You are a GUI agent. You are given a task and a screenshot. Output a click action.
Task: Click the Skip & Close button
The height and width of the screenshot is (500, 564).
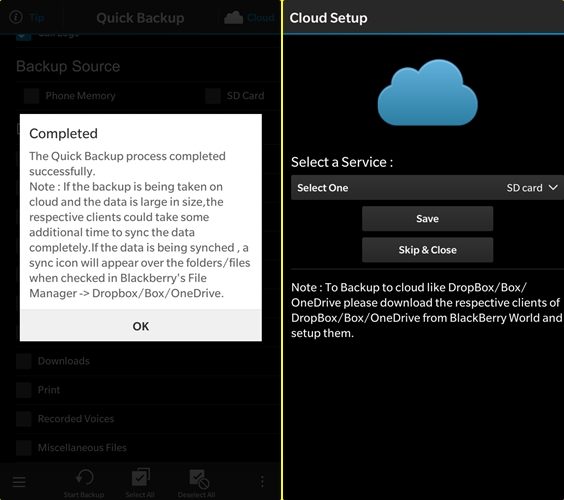(427, 250)
